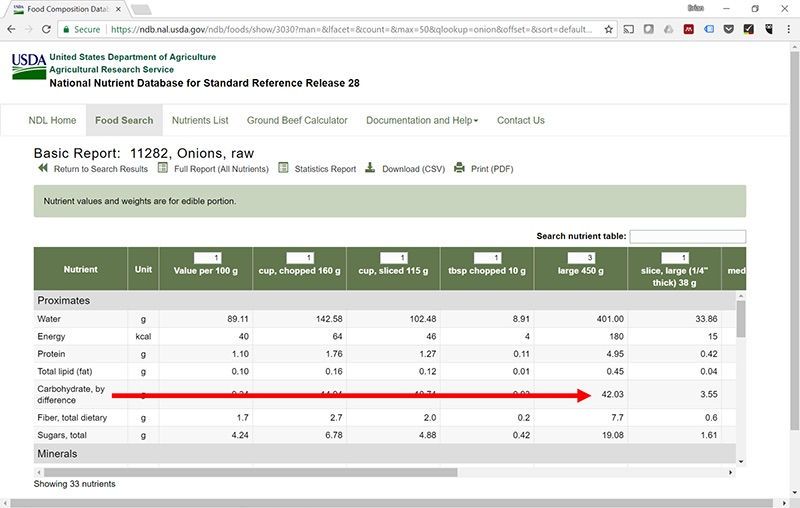Click the slice, large 38 g quantity box
The image size is (800, 508).
[x=675, y=258]
